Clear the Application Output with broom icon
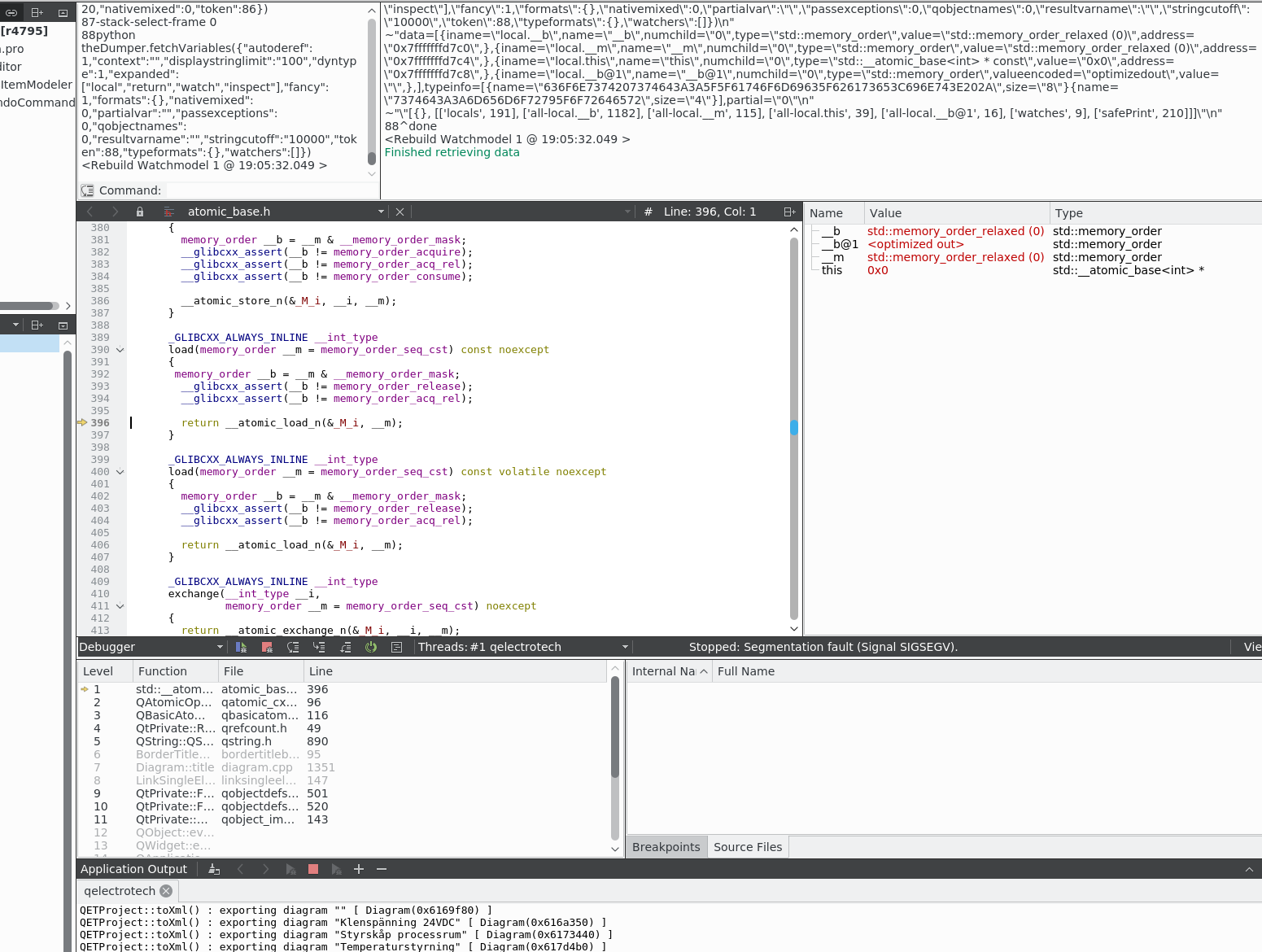This screenshot has width=1262, height=952. click(x=214, y=869)
